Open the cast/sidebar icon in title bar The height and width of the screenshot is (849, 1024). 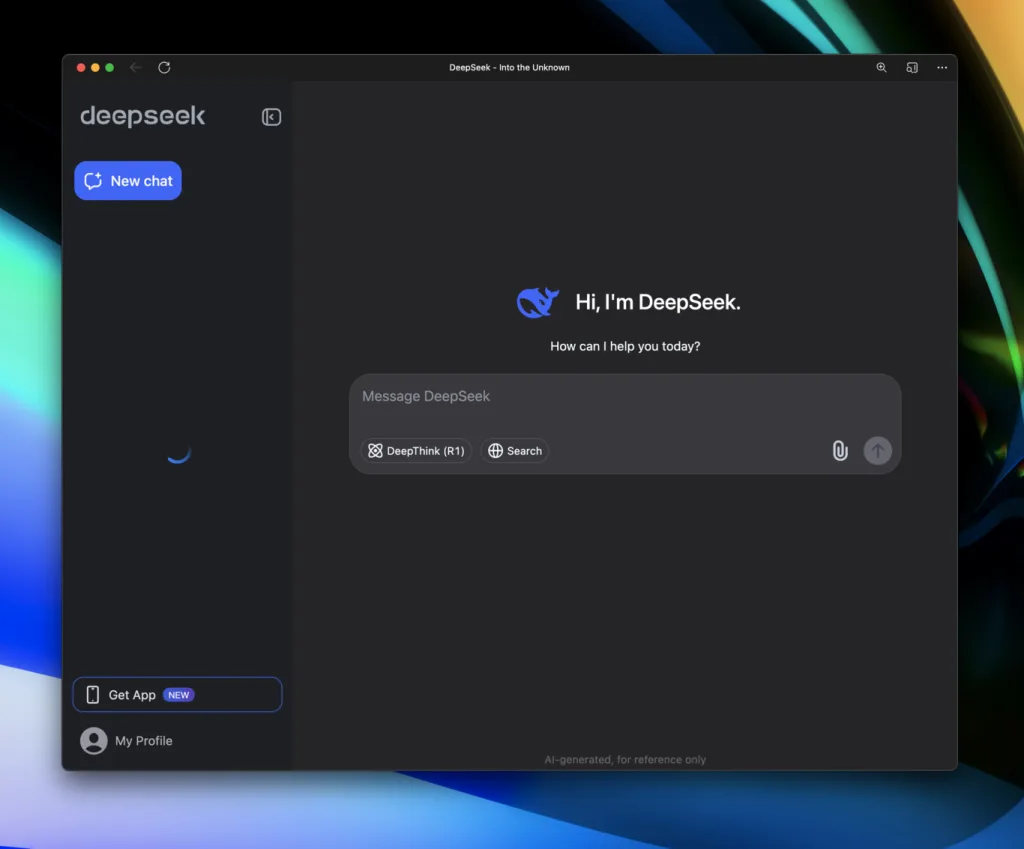coord(912,67)
